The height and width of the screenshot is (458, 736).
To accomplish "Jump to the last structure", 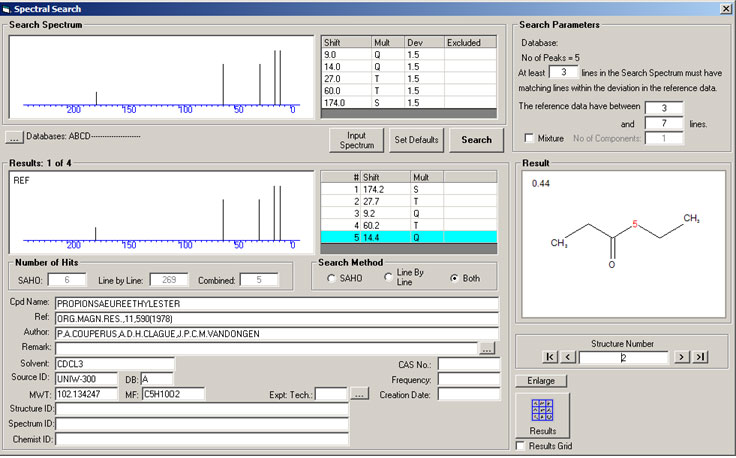I will point(700,357).
